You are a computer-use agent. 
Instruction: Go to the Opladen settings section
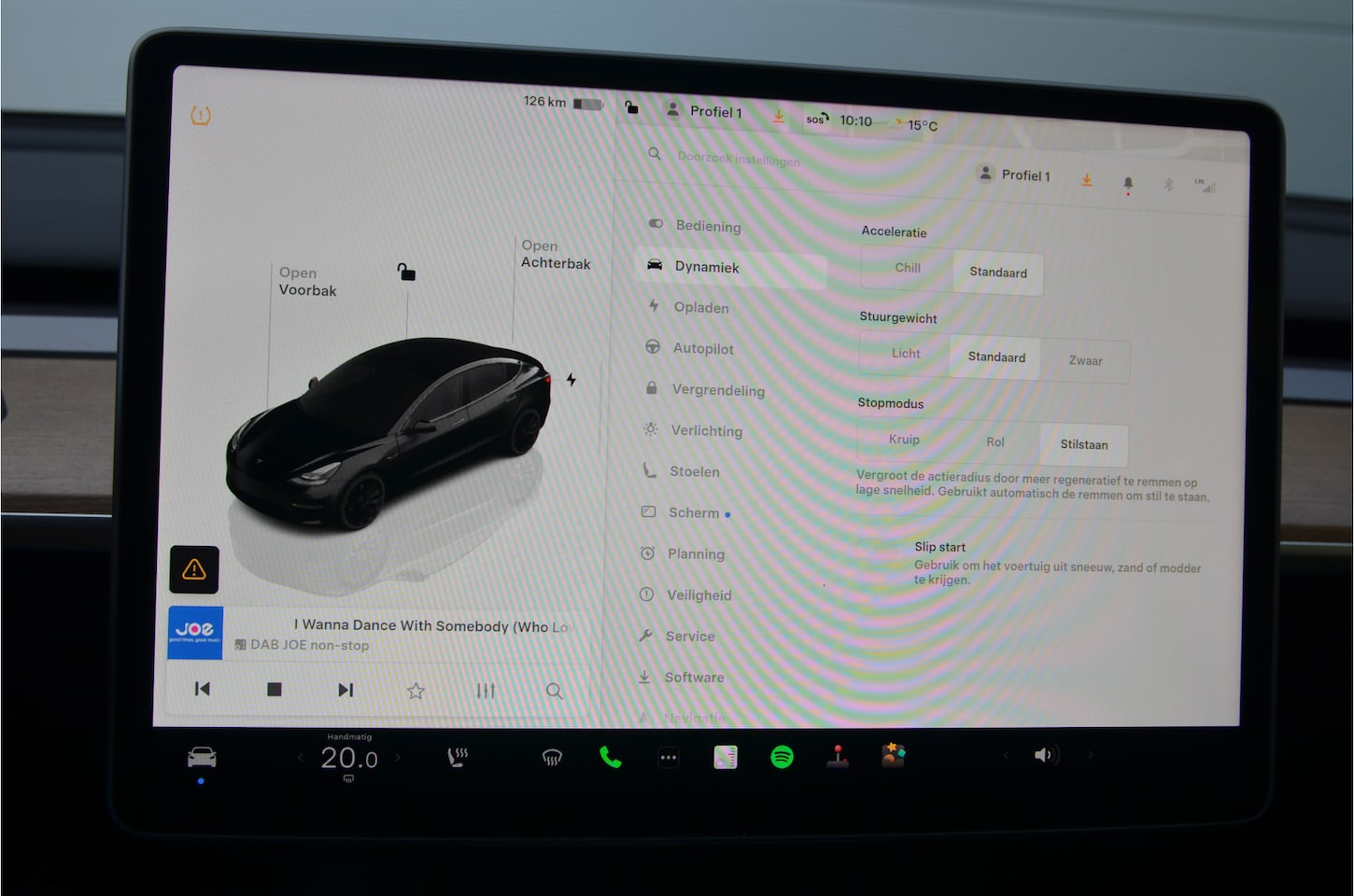pos(700,307)
